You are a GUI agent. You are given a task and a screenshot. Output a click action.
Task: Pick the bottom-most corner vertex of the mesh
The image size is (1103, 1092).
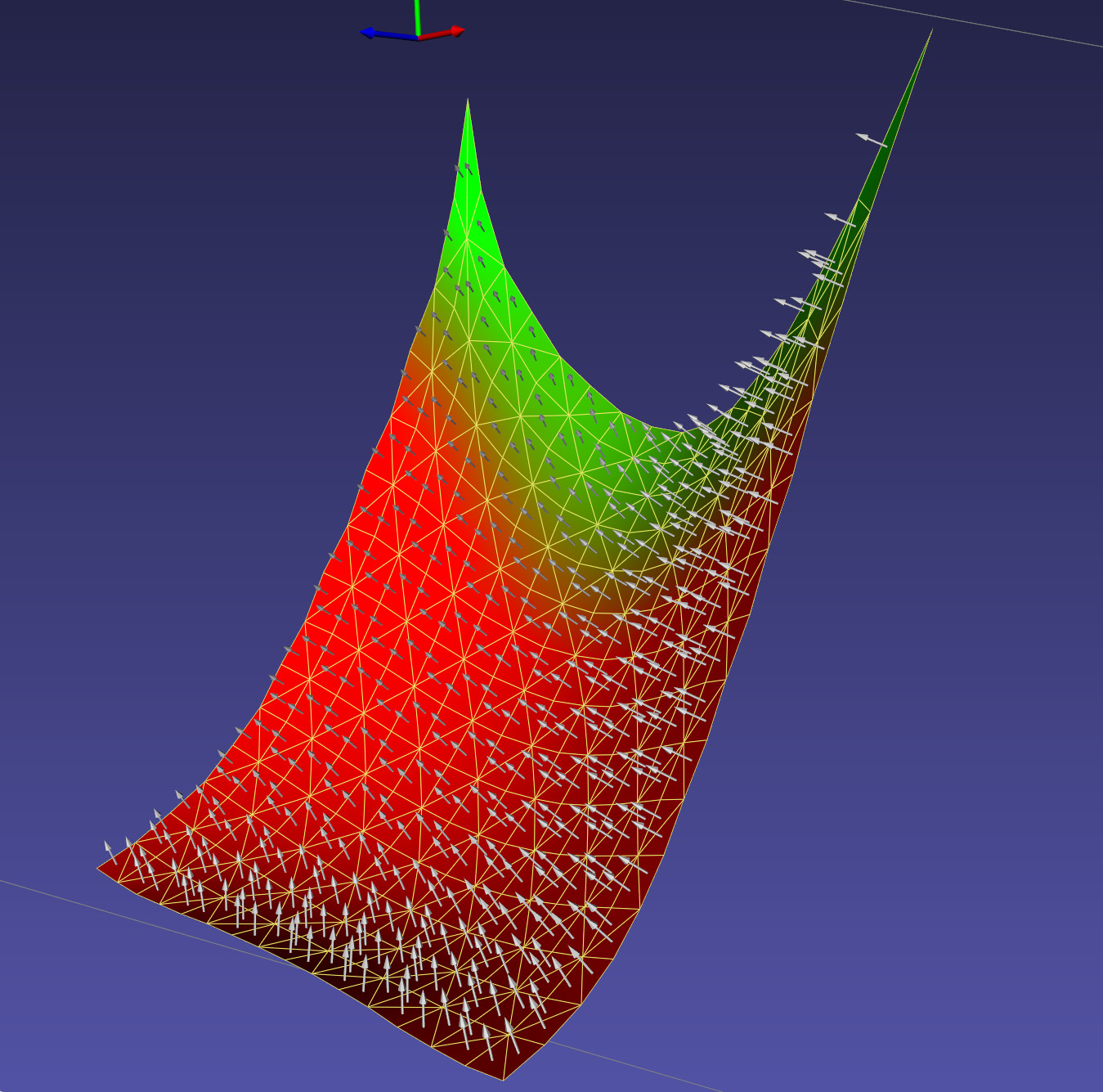pos(503,1080)
